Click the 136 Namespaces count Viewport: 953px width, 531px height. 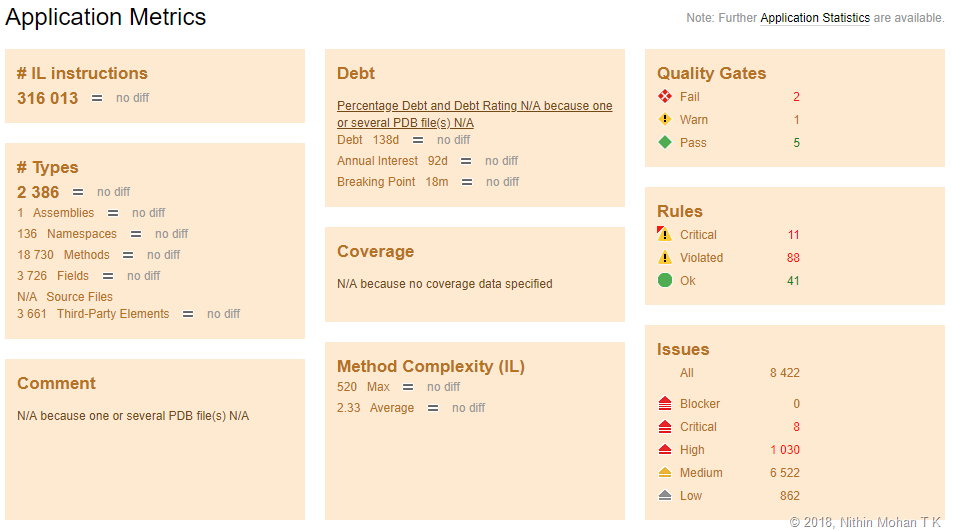[x=27, y=234]
